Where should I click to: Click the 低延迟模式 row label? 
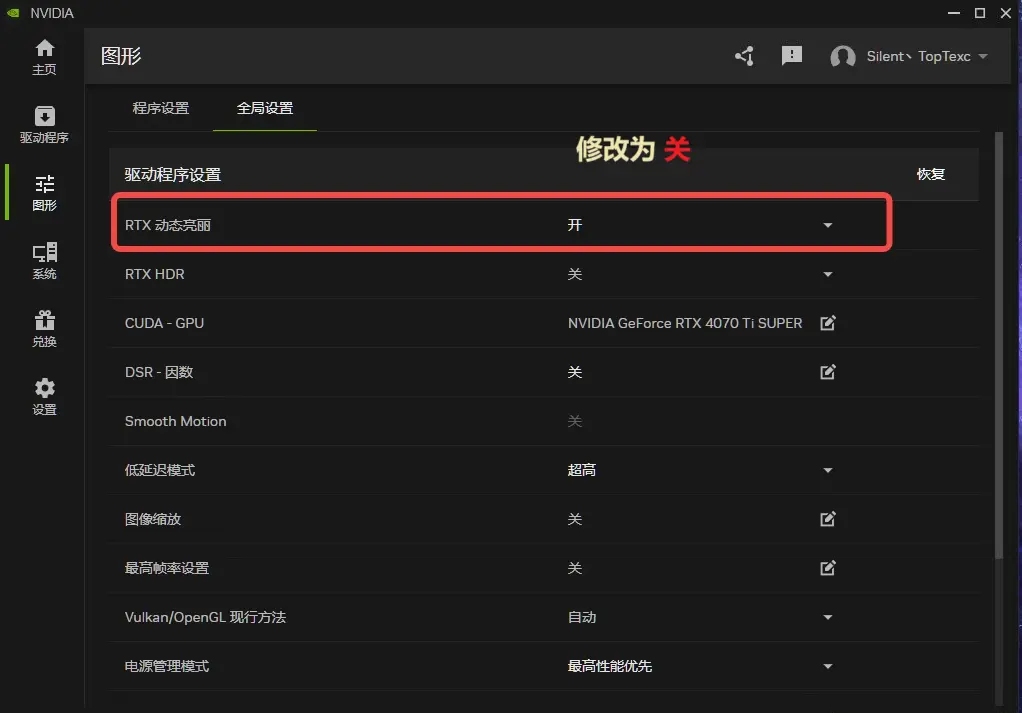(x=160, y=470)
